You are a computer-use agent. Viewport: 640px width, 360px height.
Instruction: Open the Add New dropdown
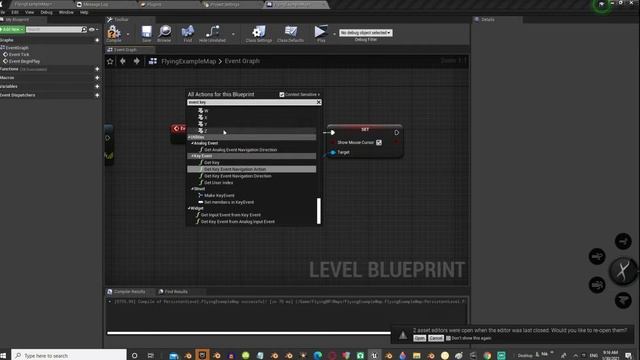12,29
